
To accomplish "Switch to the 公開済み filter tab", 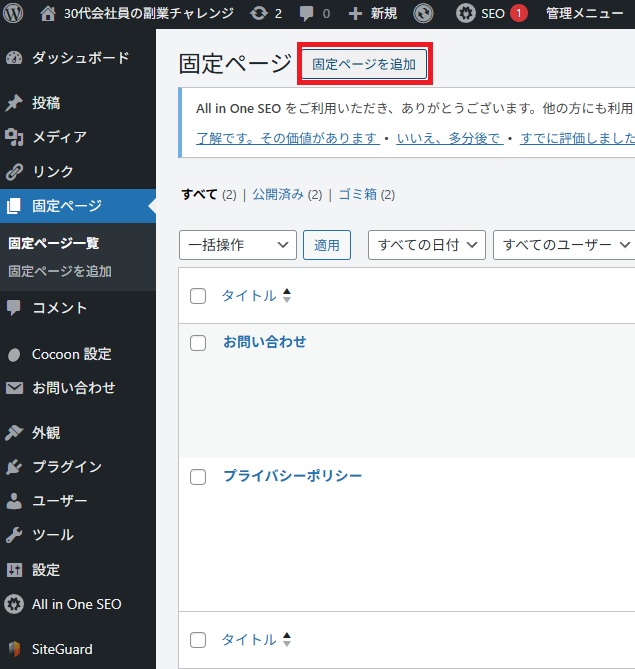I will 278,195.
